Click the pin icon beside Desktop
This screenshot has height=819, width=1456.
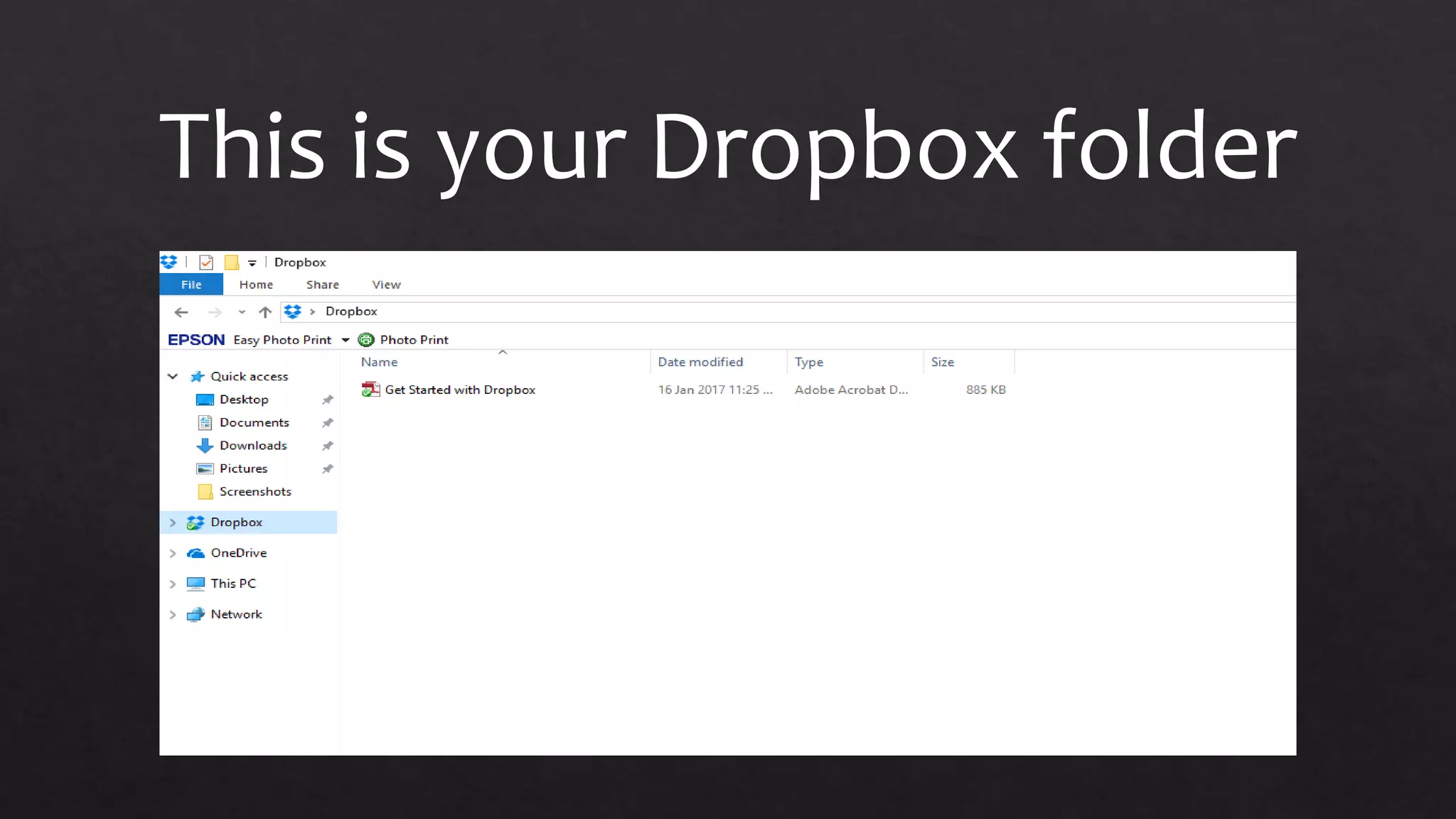coord(328,400)
